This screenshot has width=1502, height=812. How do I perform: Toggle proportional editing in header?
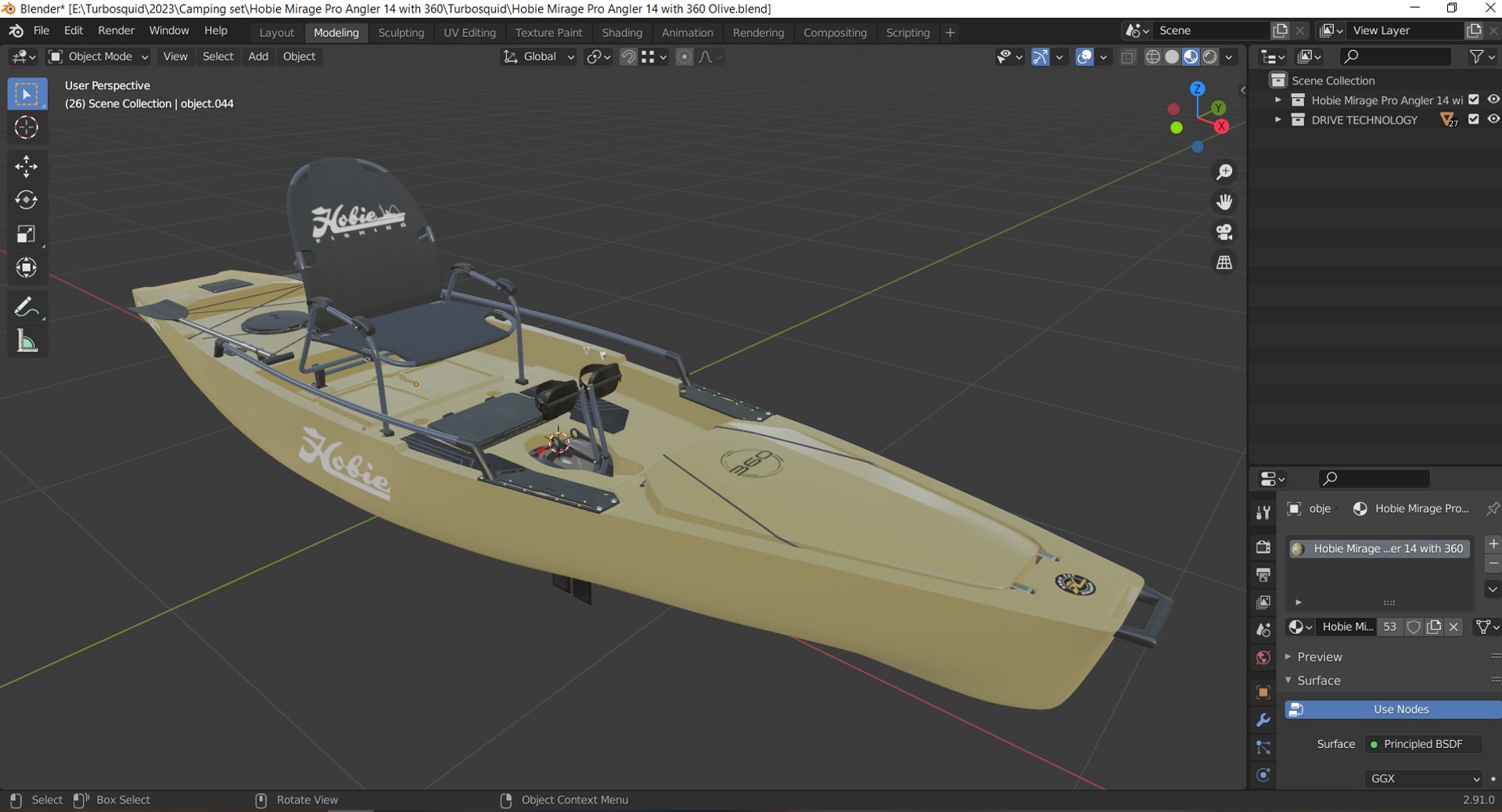click(x=684, y=56)
